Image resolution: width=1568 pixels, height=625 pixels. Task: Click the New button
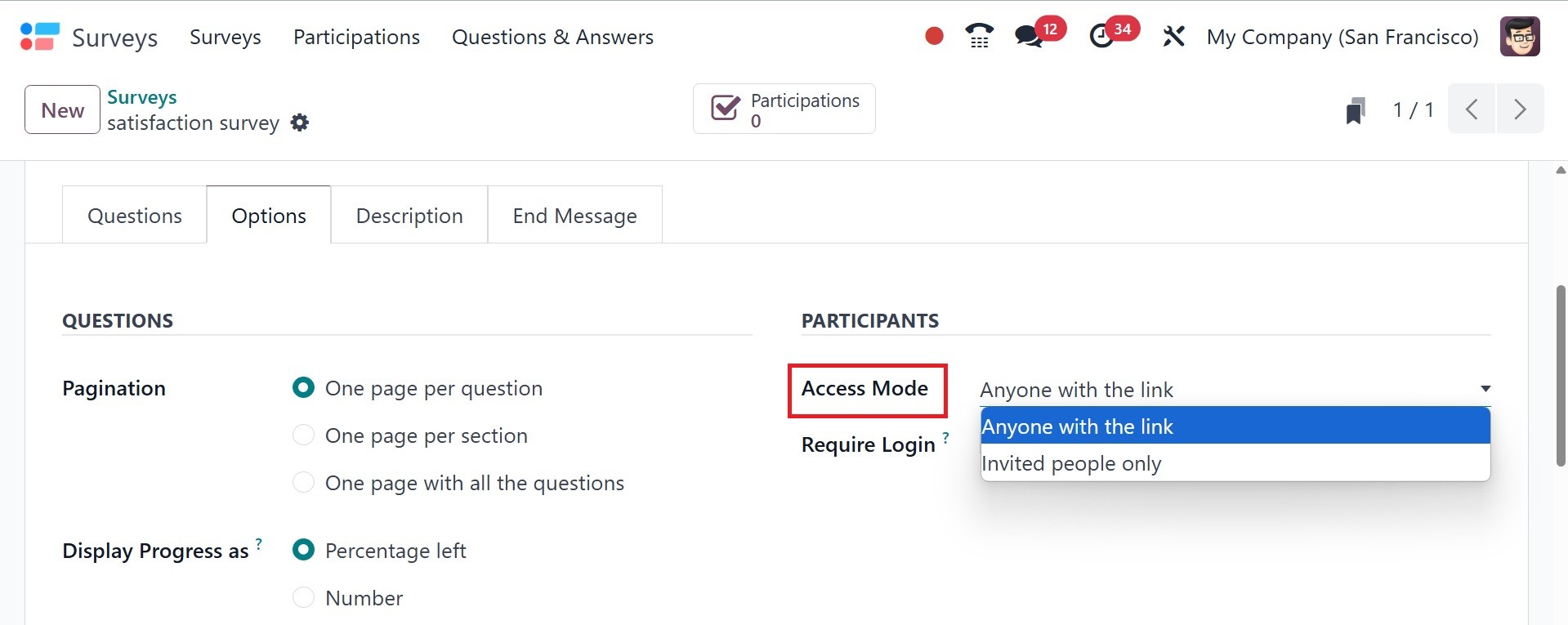62,110
